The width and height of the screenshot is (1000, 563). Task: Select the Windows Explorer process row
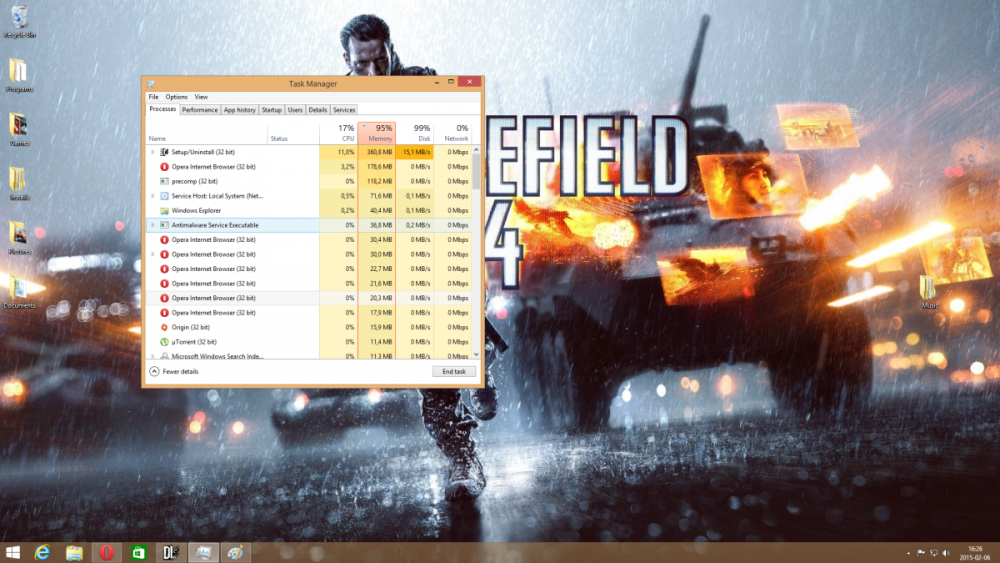coord(309,210)
